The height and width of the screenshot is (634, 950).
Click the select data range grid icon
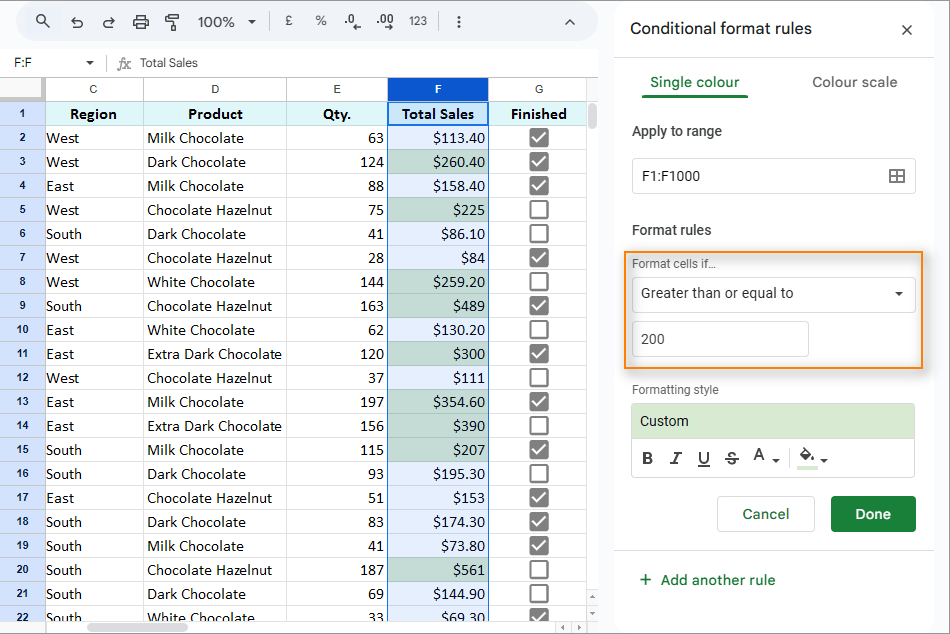point(896,176)
